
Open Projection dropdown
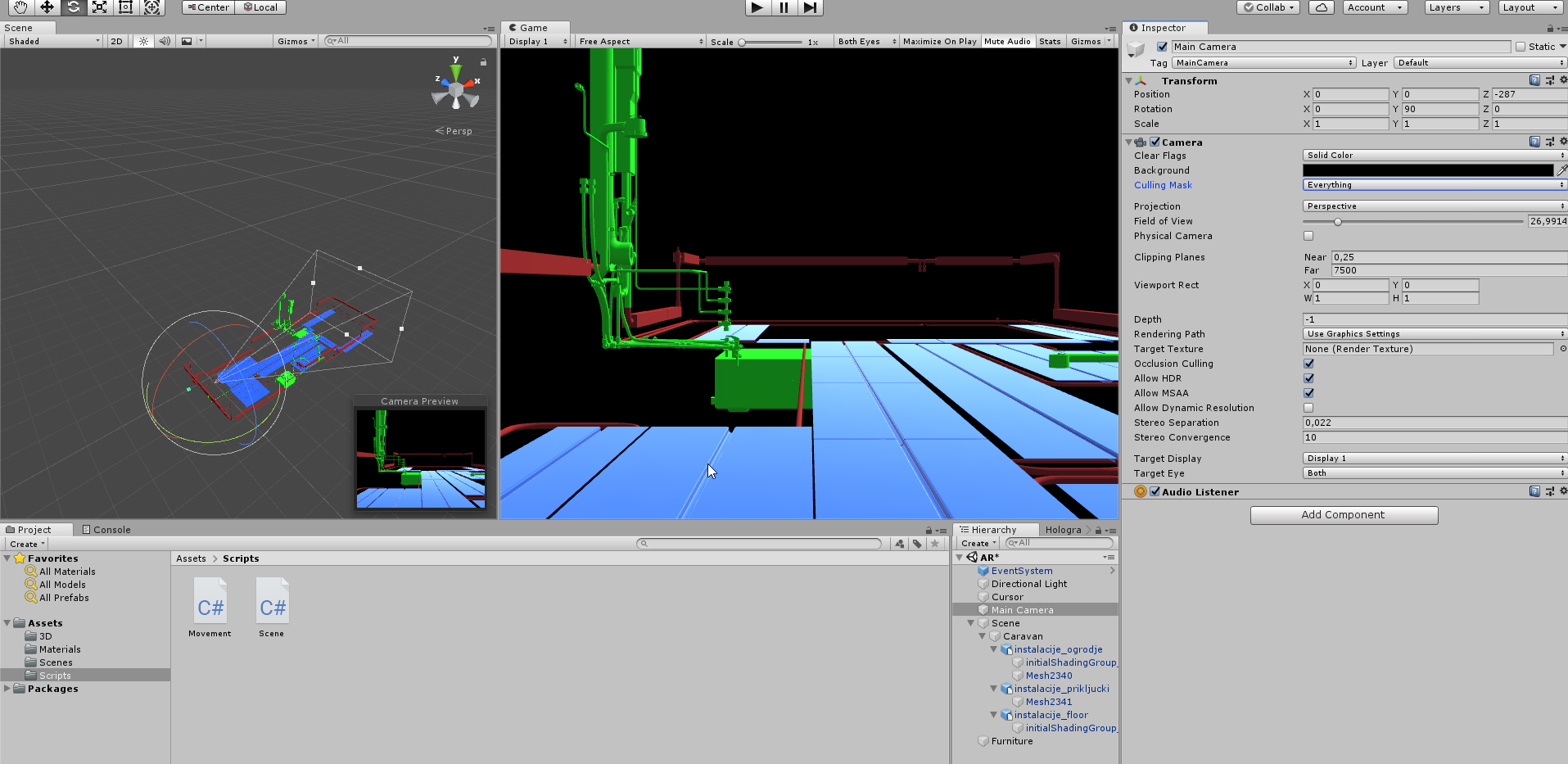(1435, 206)
